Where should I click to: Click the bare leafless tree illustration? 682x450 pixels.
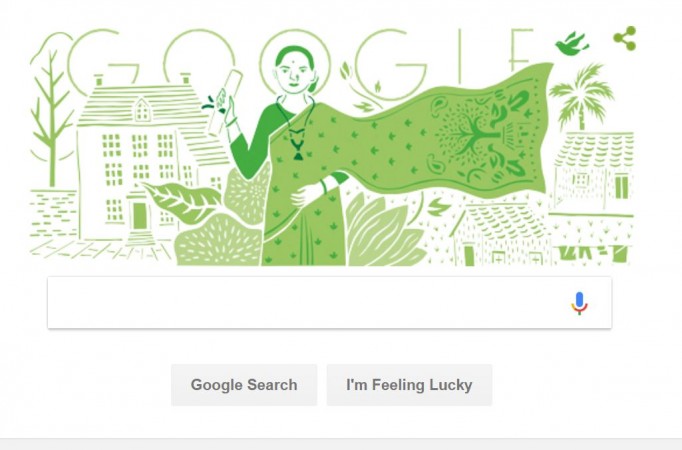50,117
